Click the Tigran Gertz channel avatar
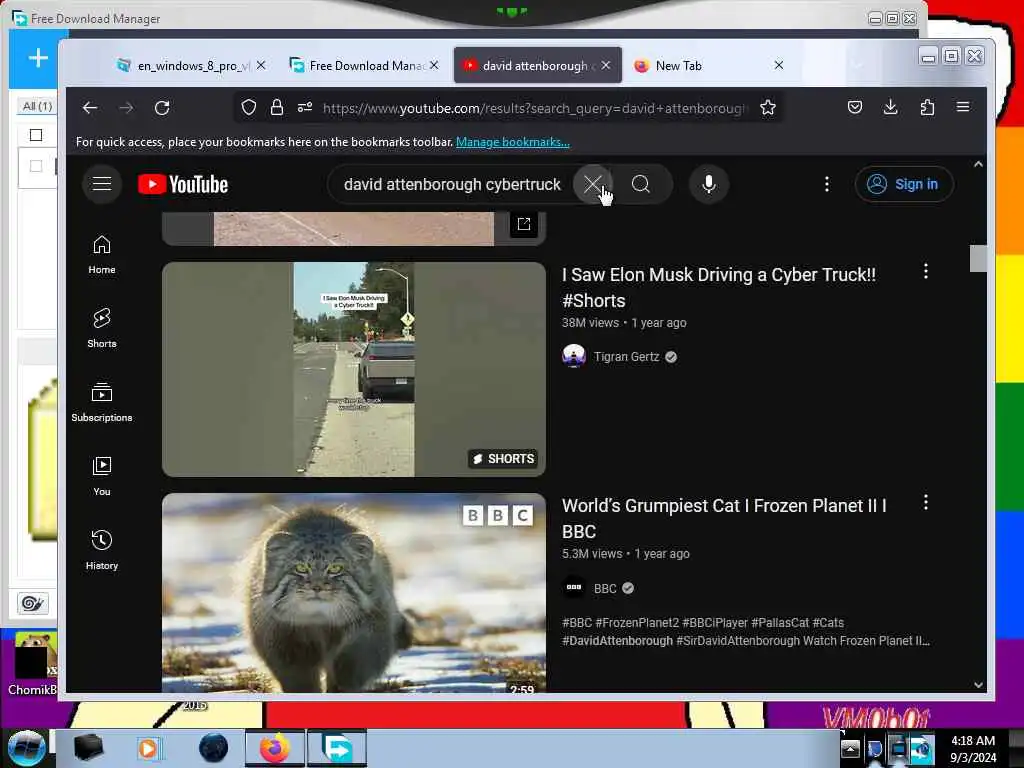Viewport: 1024px width, 768px height. [573, 357]
